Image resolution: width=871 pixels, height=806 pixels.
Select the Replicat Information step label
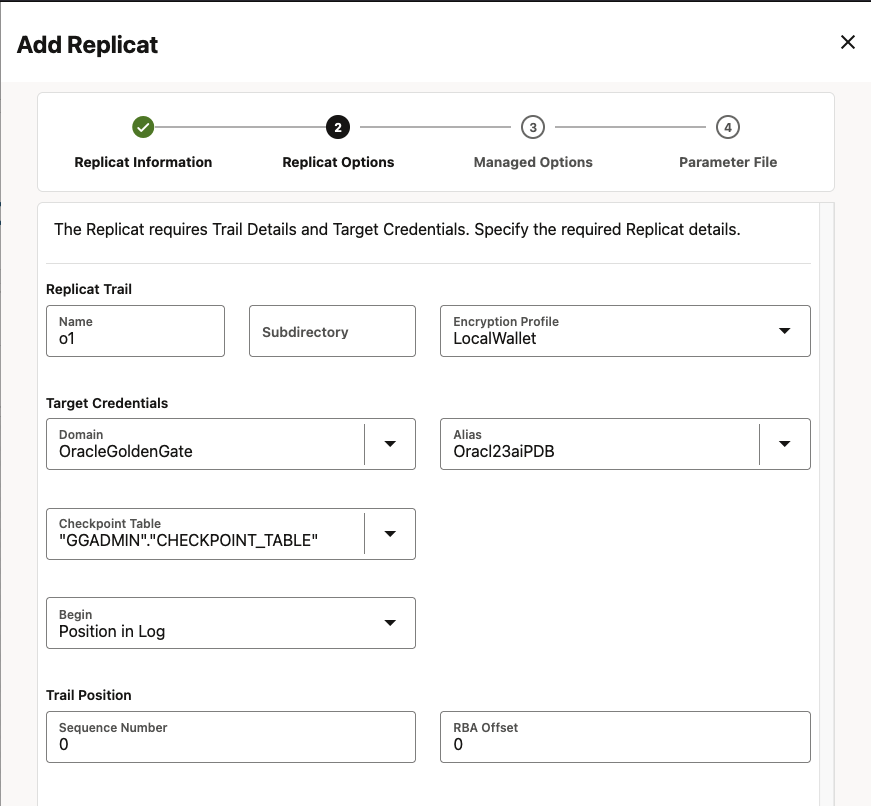click(x=143, y=162)
